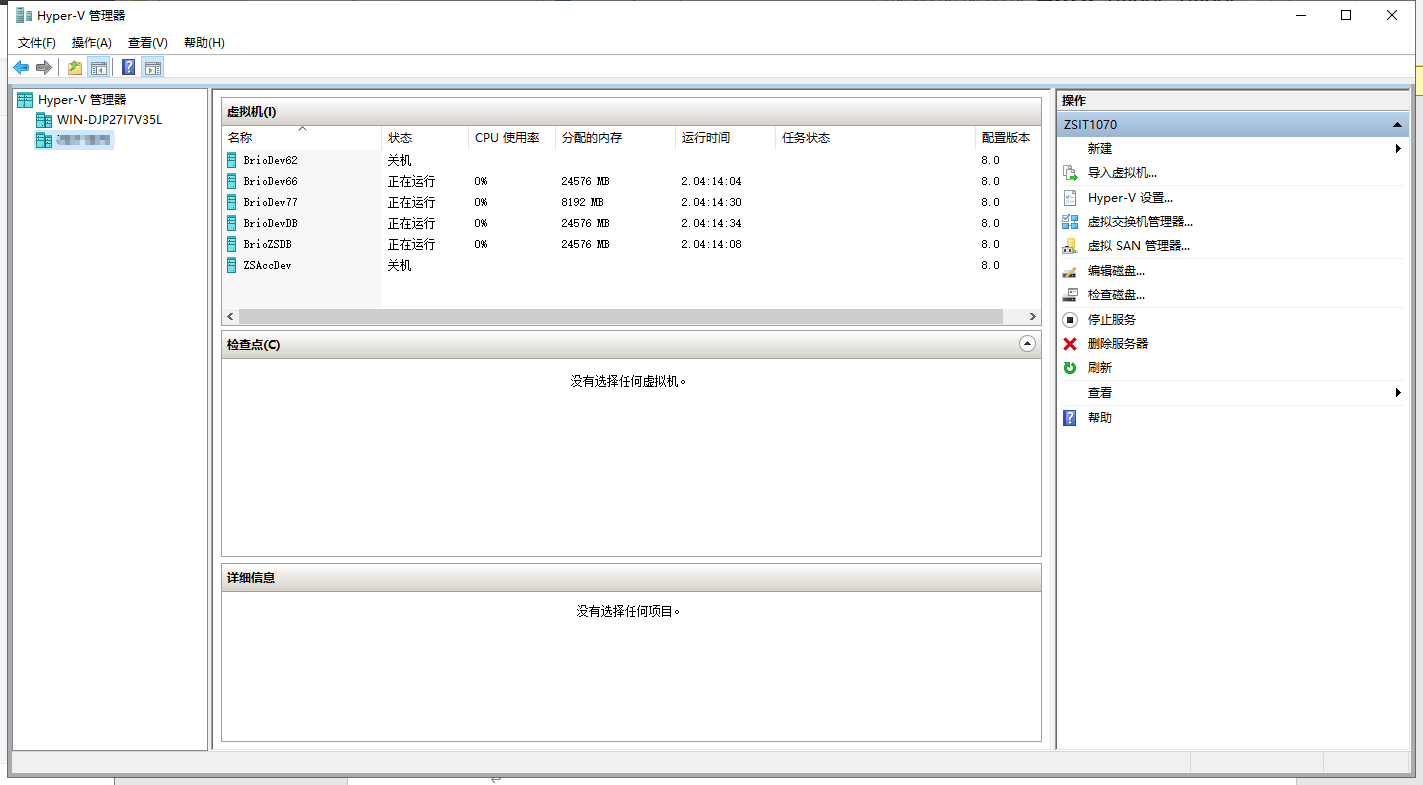Click the green 刷新 refresh icon

(1070, 368)
